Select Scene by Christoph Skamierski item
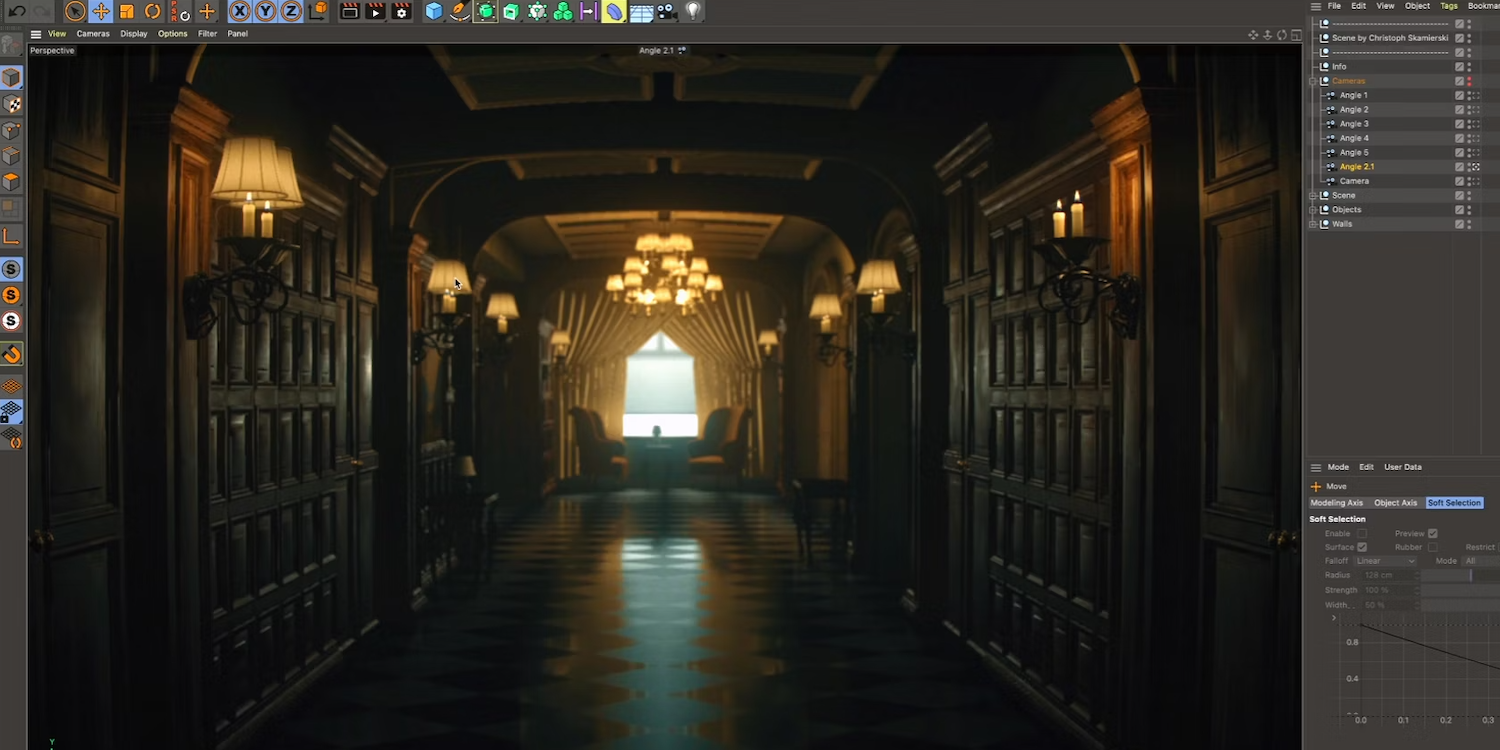 click(1390, 38)
